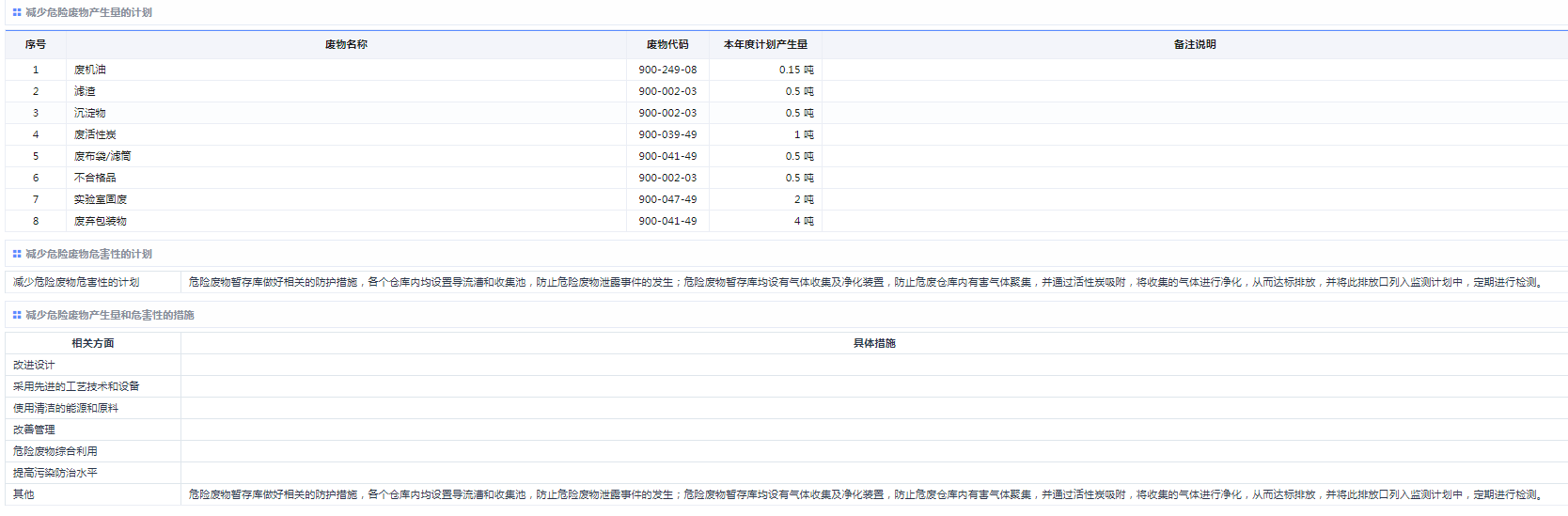
Task: Click the icon beside 减少危险废物危害性的计划 heading
Action: [x=17, y=255]
